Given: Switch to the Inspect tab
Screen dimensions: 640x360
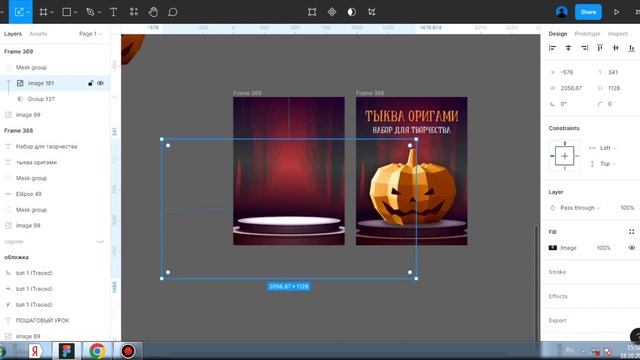Looking at the screenshot, I should (x=618, y=34).
